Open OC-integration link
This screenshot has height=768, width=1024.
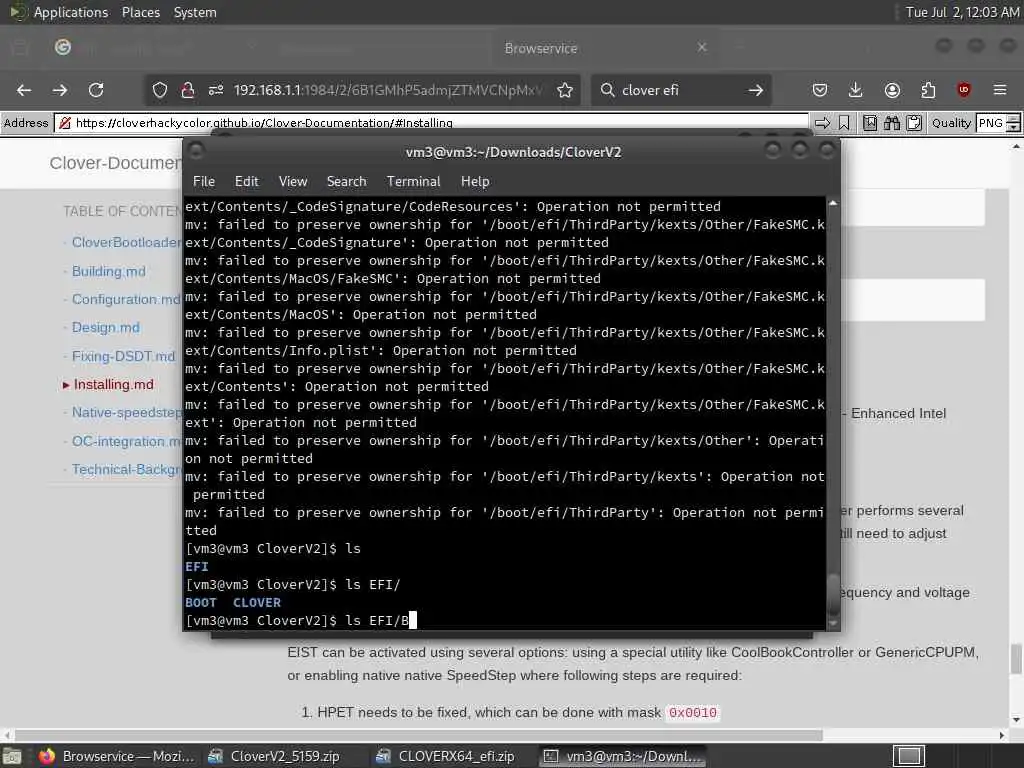[127, 441]
